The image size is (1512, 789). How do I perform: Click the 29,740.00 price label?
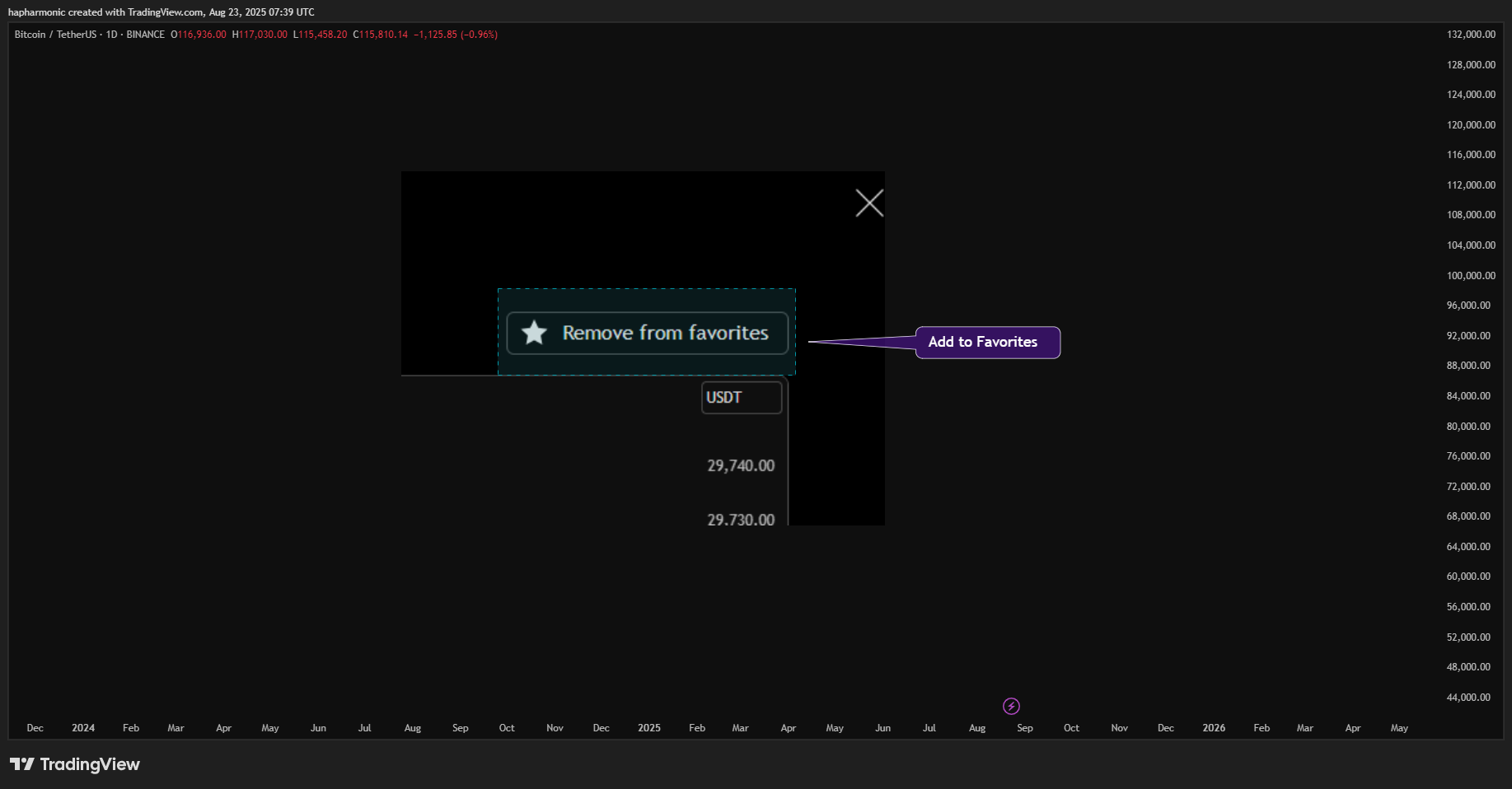pyautogui.click(x=741, y=465)
